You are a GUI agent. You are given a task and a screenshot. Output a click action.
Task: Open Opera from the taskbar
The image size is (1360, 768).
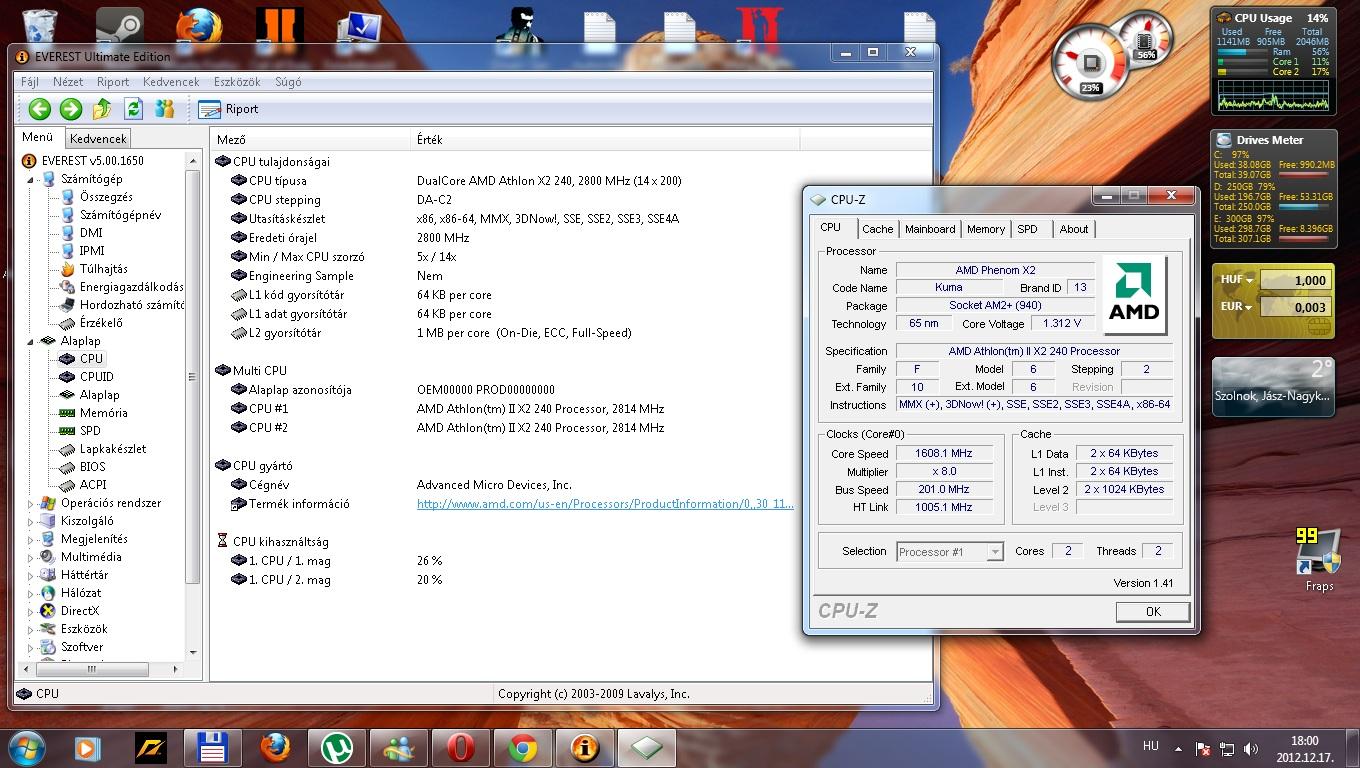click(x=460, y=747)
